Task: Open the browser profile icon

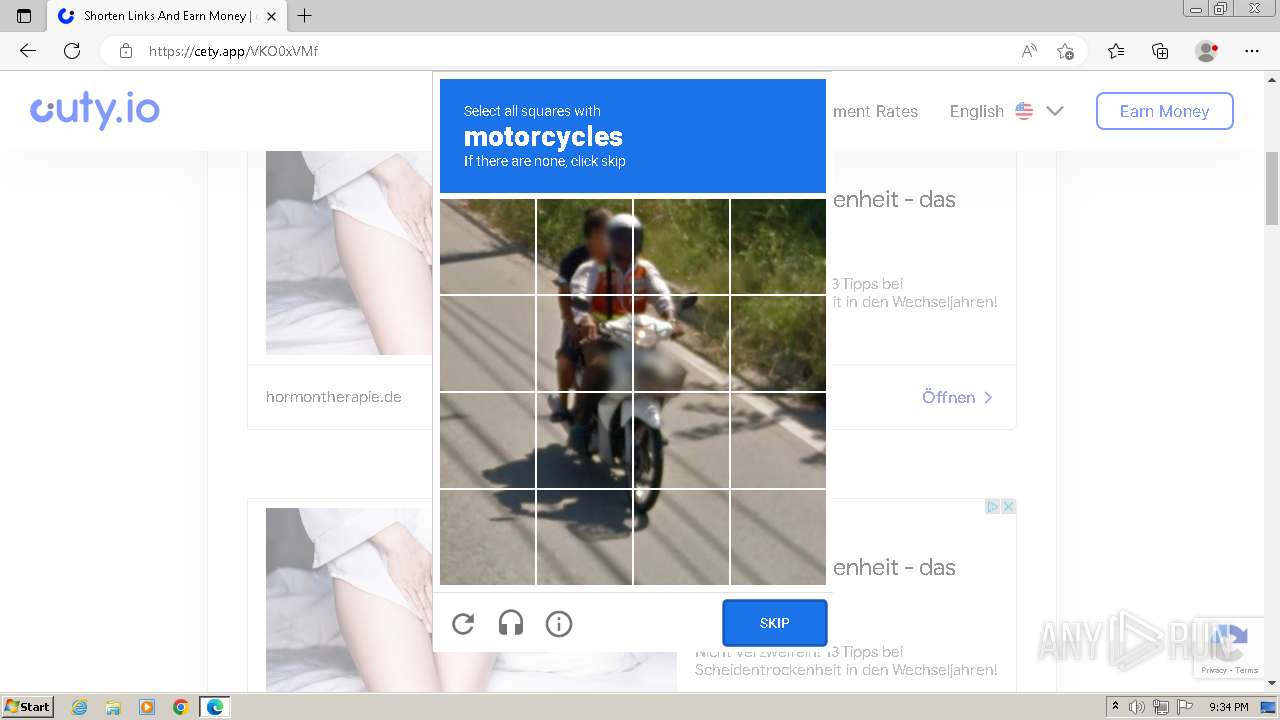Action: (1206, 51)
